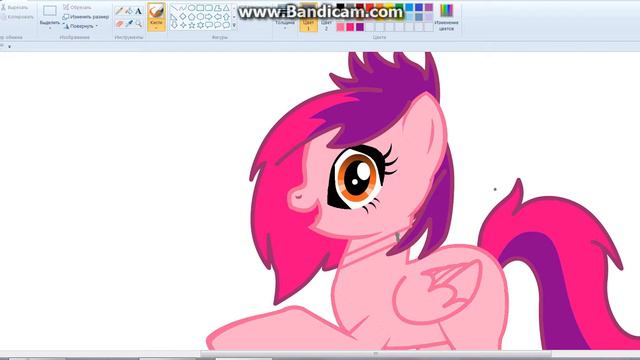Pick the black color swatch

(340, 7)
